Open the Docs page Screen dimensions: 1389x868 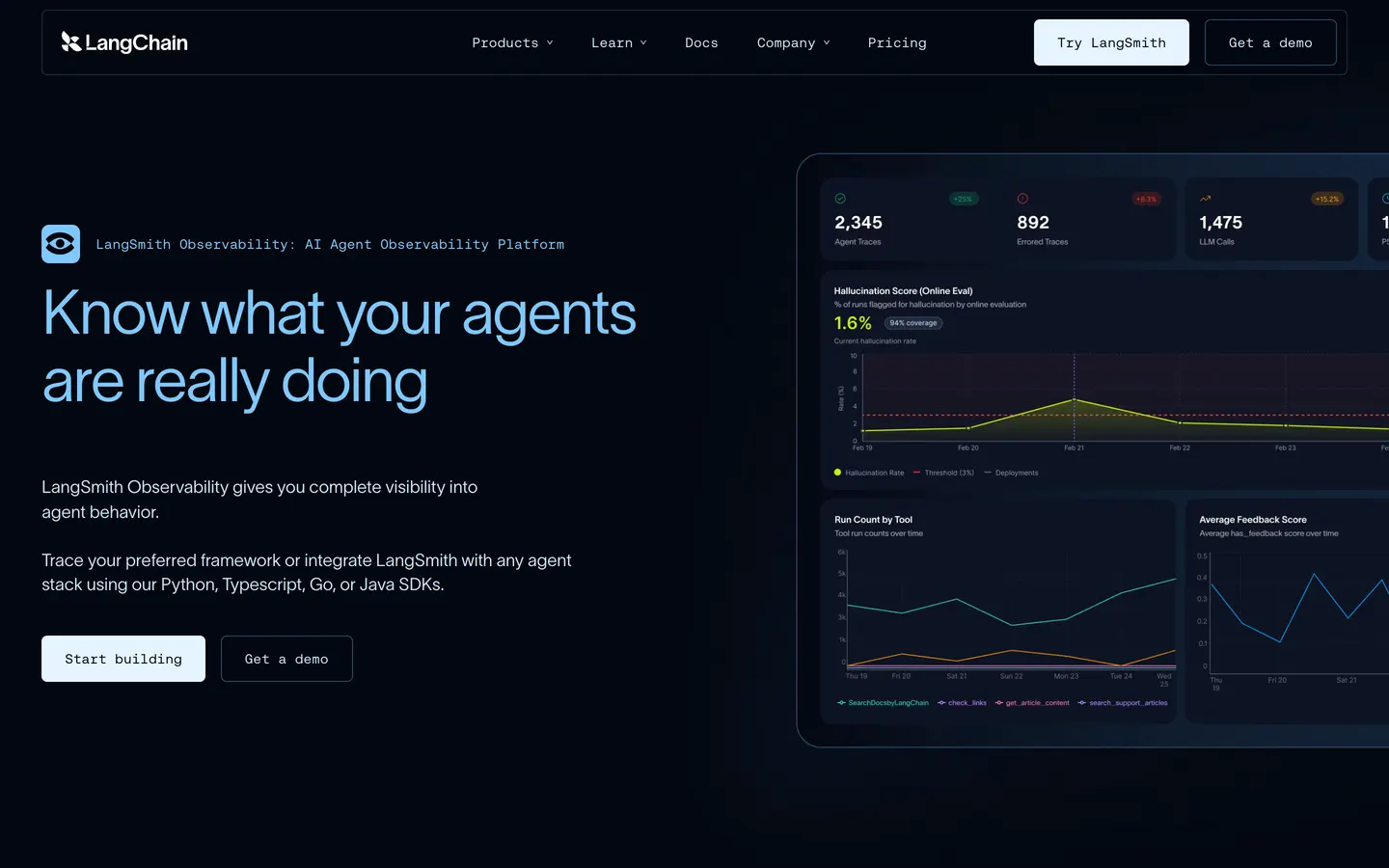tap(701, 42)
